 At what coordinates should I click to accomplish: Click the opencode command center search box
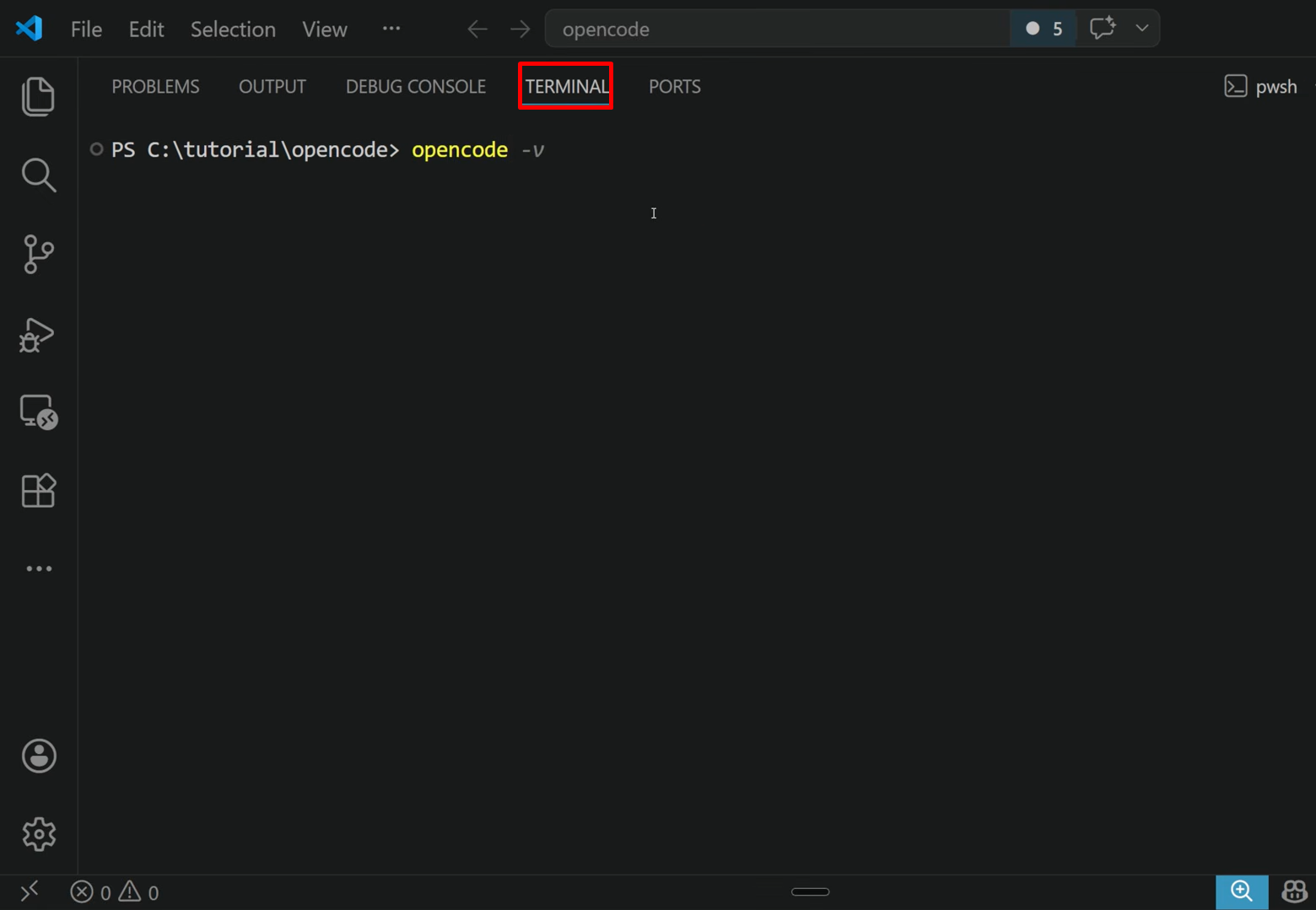(x=778, y=29)
